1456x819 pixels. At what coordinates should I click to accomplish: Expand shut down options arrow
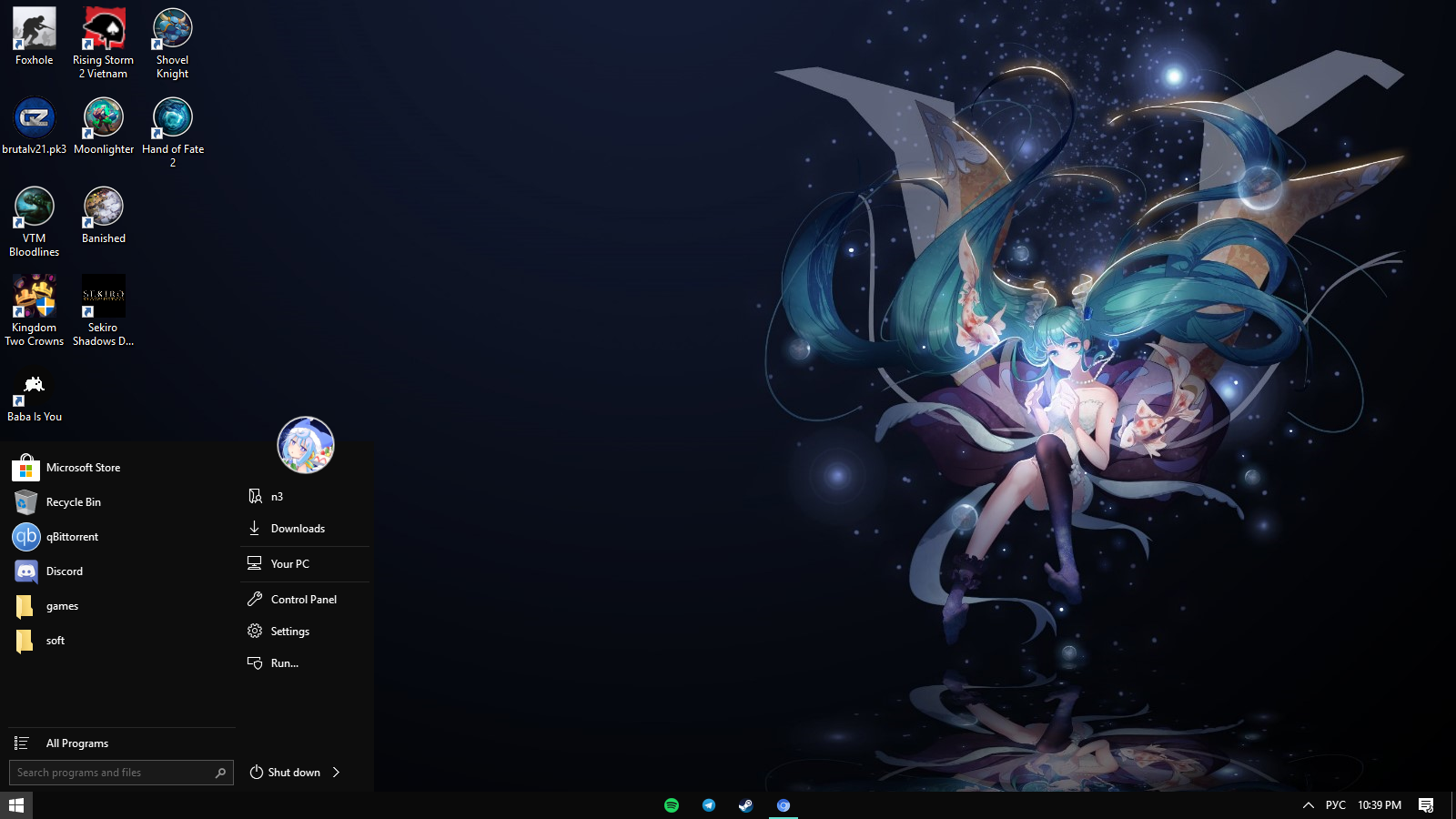click(337, 773)
